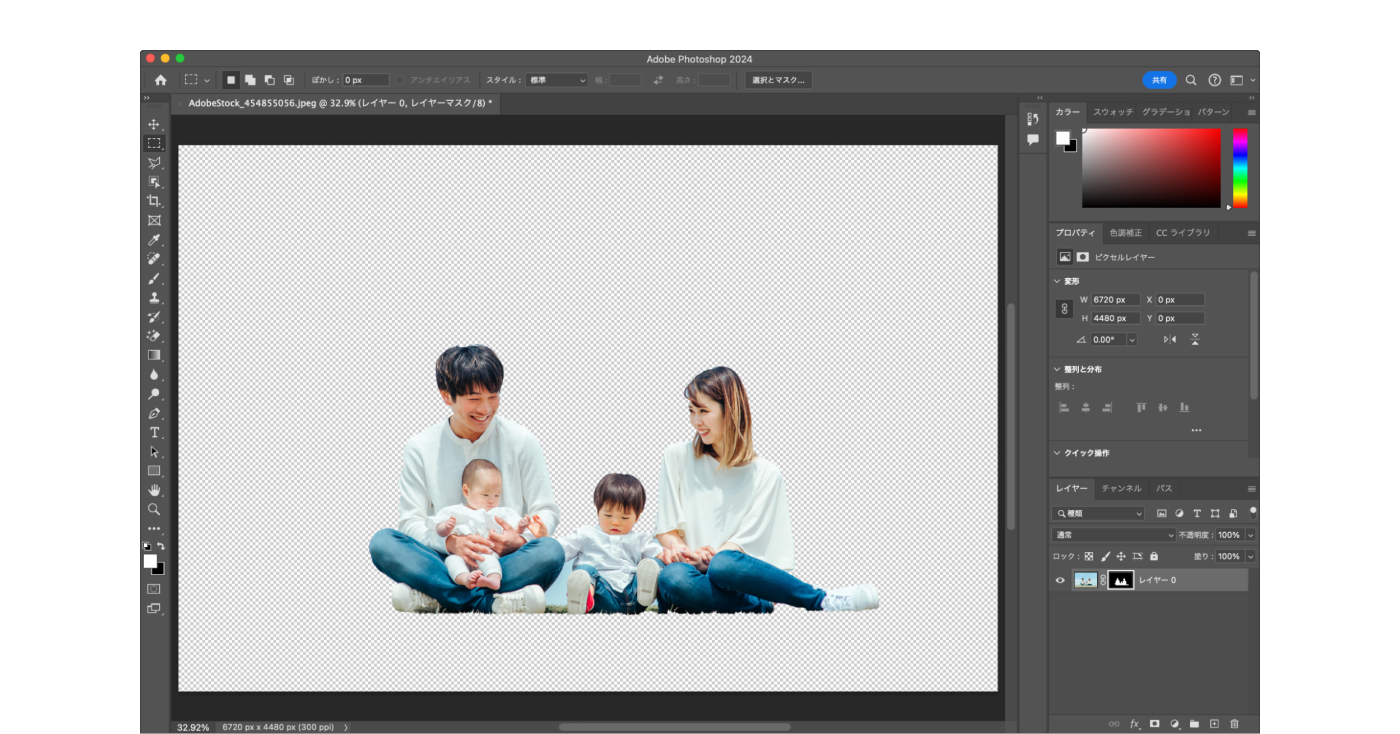
Task: Click the rainbow hue slider strip
Action: [1240, 167]
